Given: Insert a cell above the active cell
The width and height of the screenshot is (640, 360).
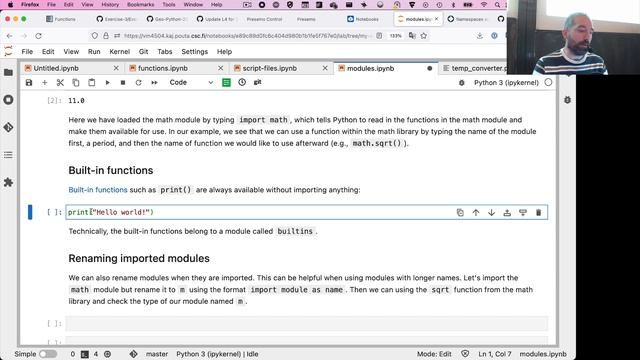Looking at the screenshot, I should click(x=507, y=212).
